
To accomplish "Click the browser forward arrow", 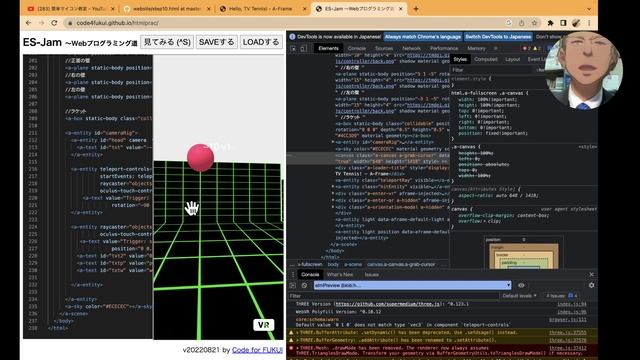I will click(41, 23).
